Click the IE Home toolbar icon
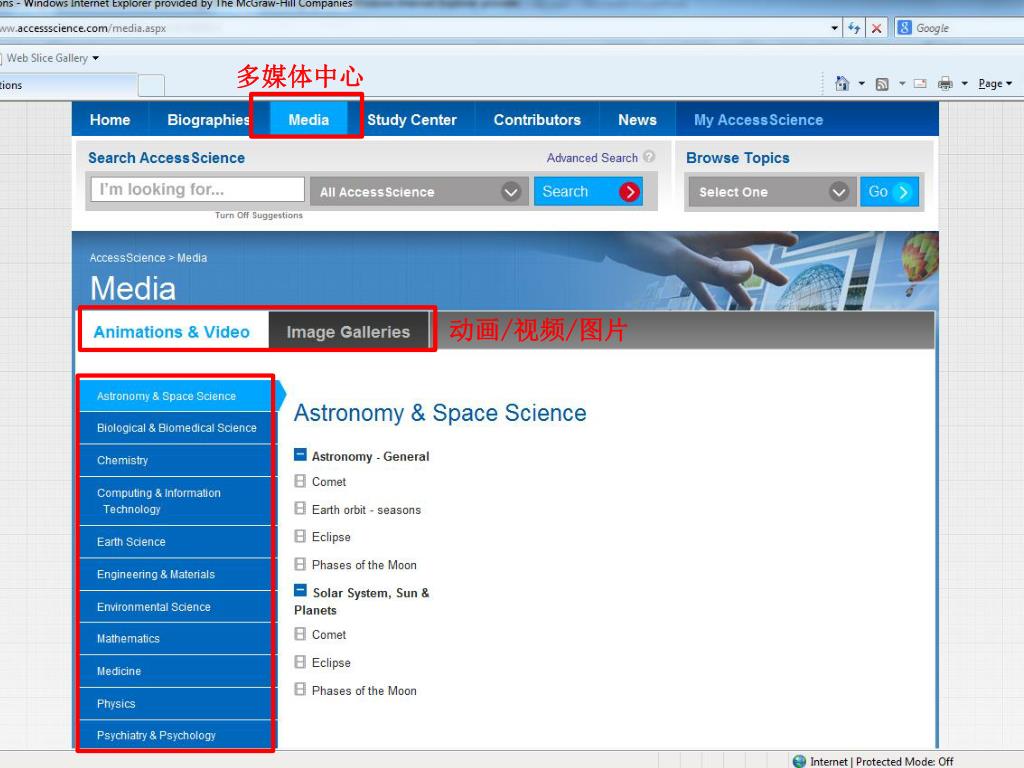The width and height of the screenshot is (1024, 768). (x=842, y=84)
